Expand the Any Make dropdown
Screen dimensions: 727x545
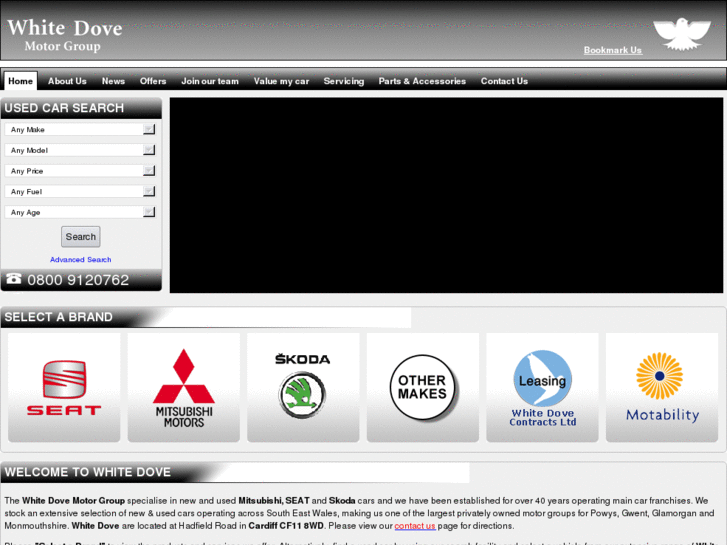(x=80, y=129)
